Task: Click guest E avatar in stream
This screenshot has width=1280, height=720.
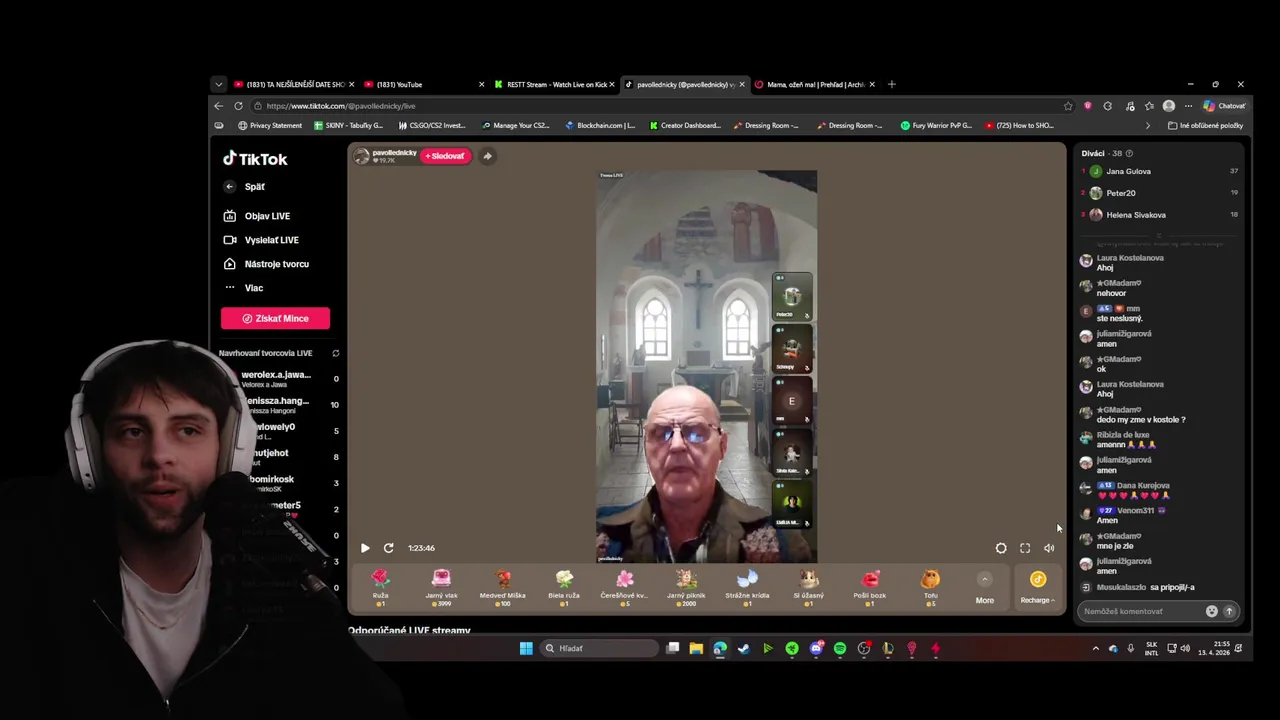Action: [x=792, y=401]
